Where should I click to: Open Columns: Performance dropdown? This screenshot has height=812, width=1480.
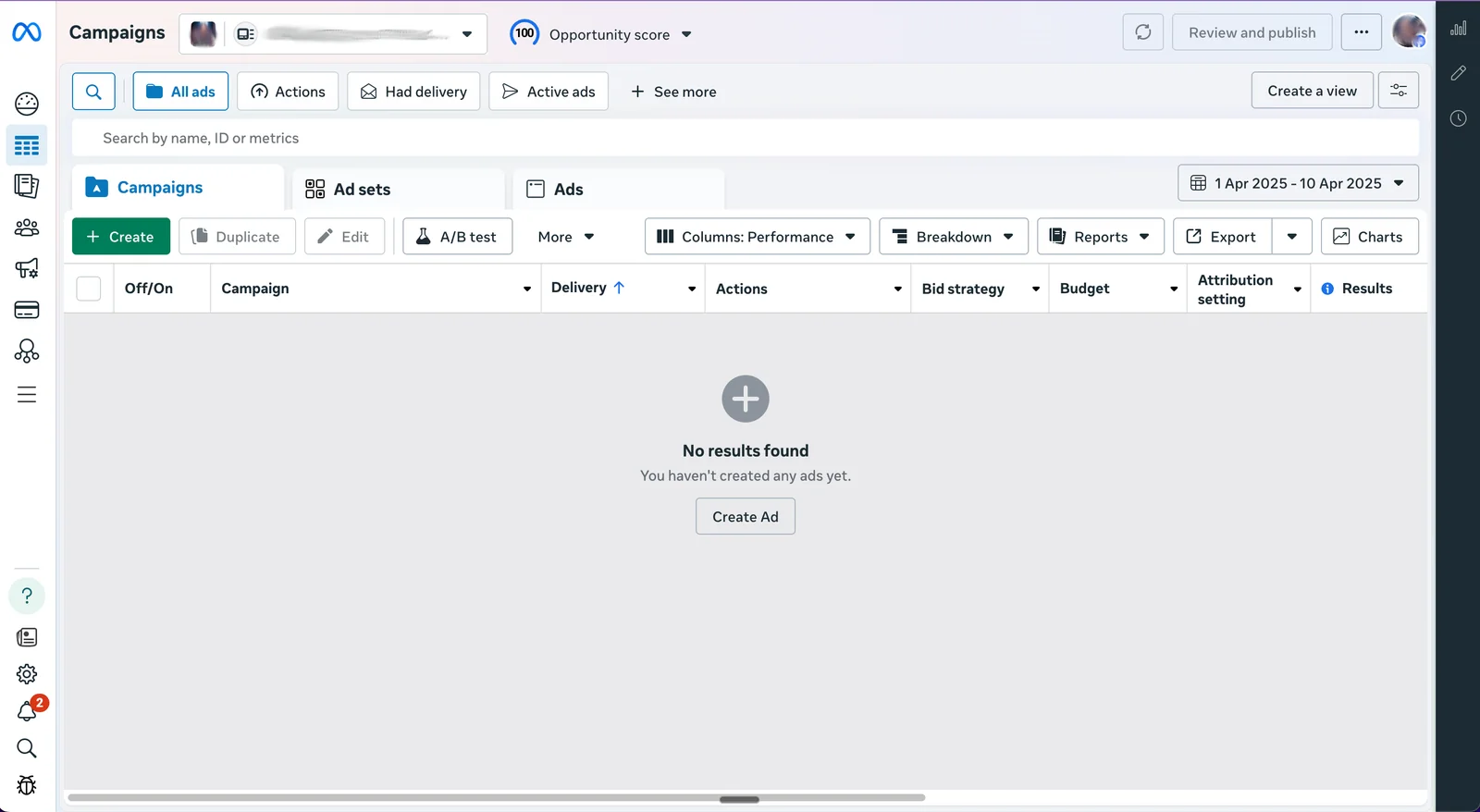[758, 237]
